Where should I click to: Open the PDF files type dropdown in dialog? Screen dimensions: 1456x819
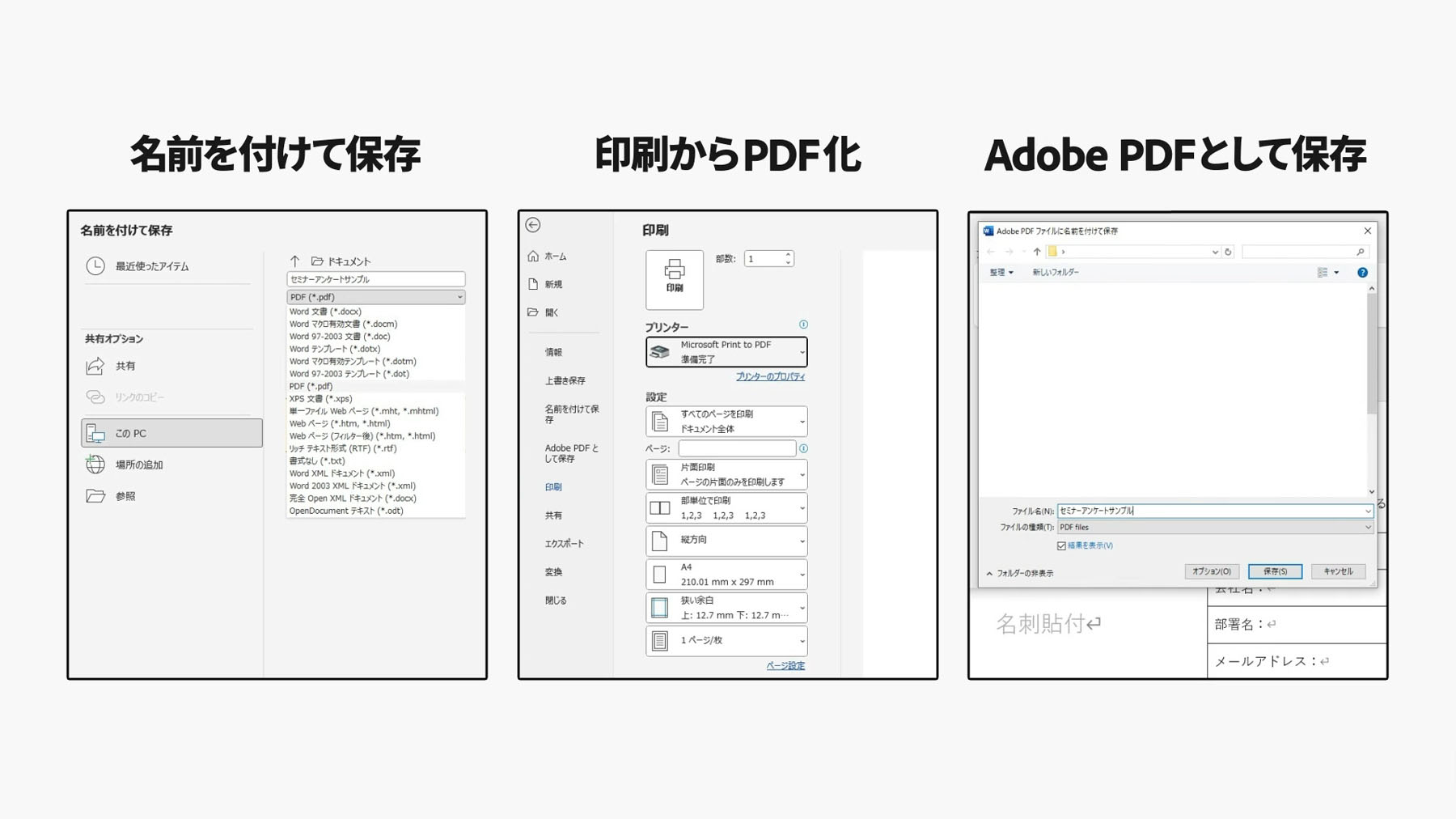[x=1215, y=528]
